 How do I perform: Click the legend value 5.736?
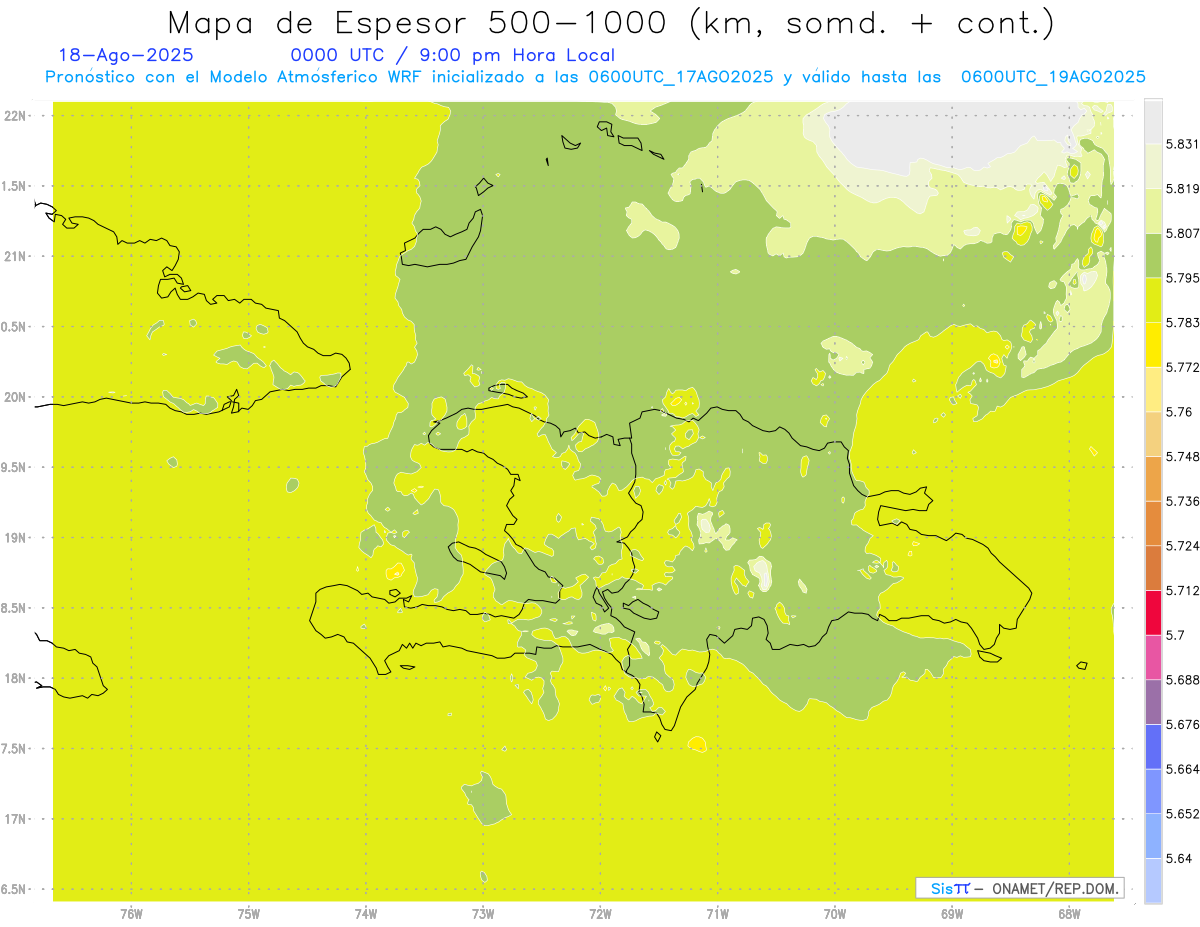click(x=1182, y=501)
